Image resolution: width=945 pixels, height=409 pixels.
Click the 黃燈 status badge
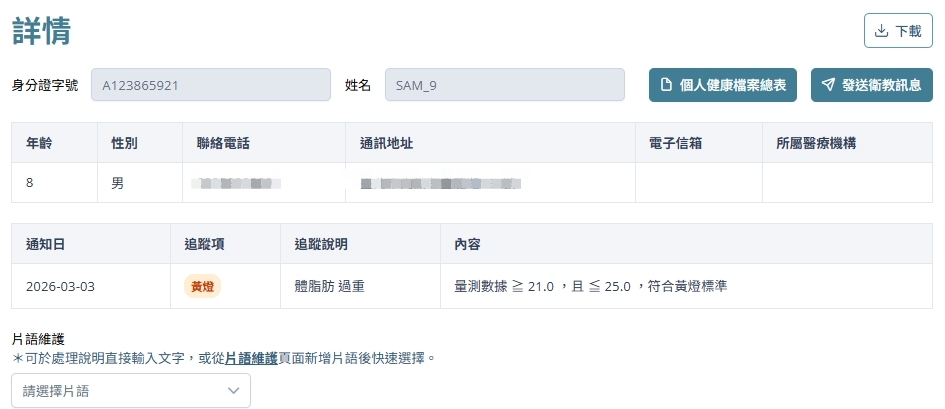(202, 287)
